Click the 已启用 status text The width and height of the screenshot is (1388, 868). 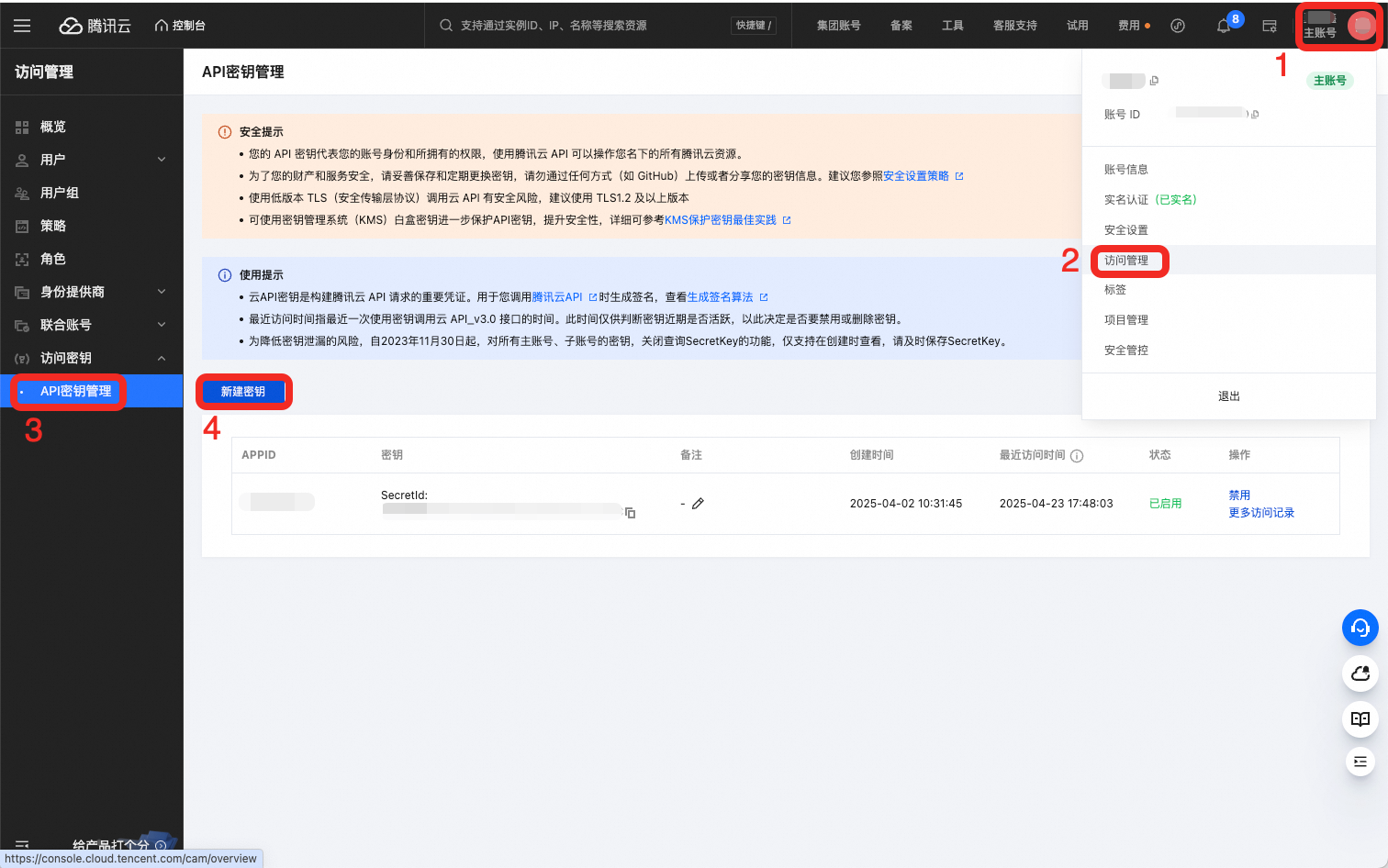pos(1165,504)
